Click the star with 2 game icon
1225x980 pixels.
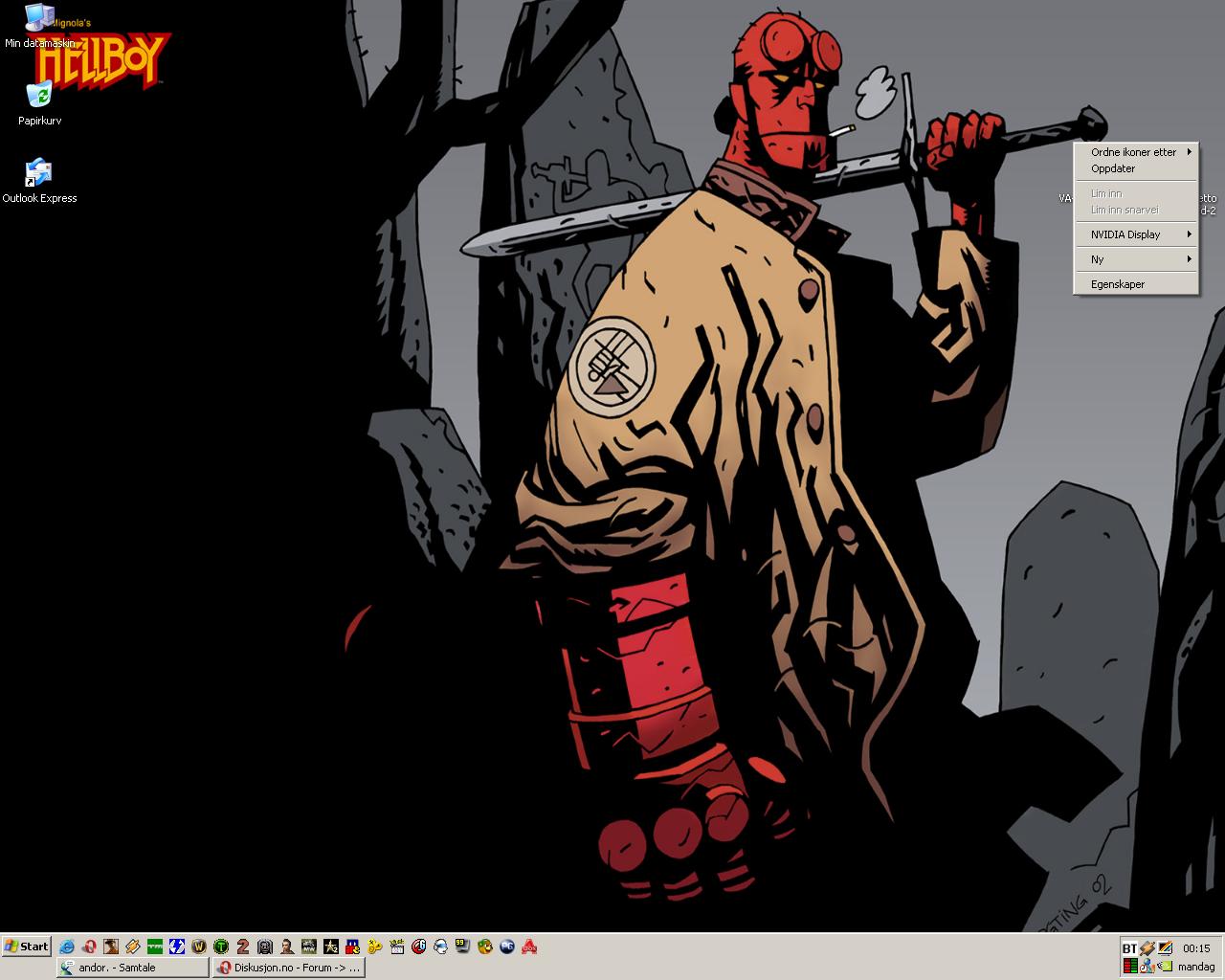point(331,947)
